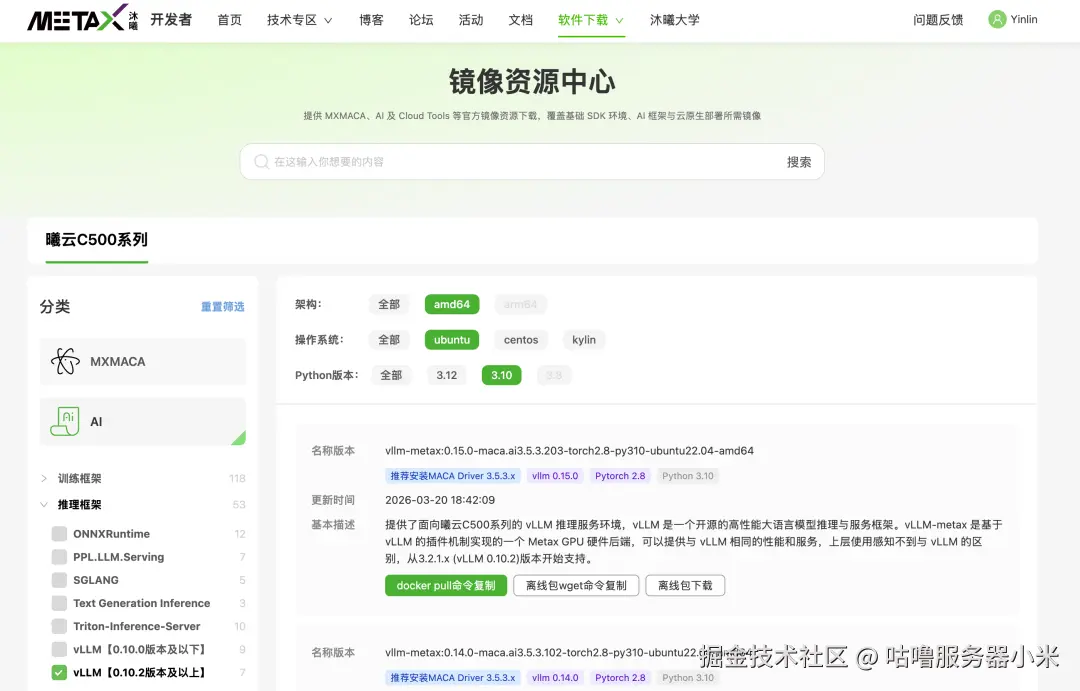Open the 活动 menu item

[471, 20]
